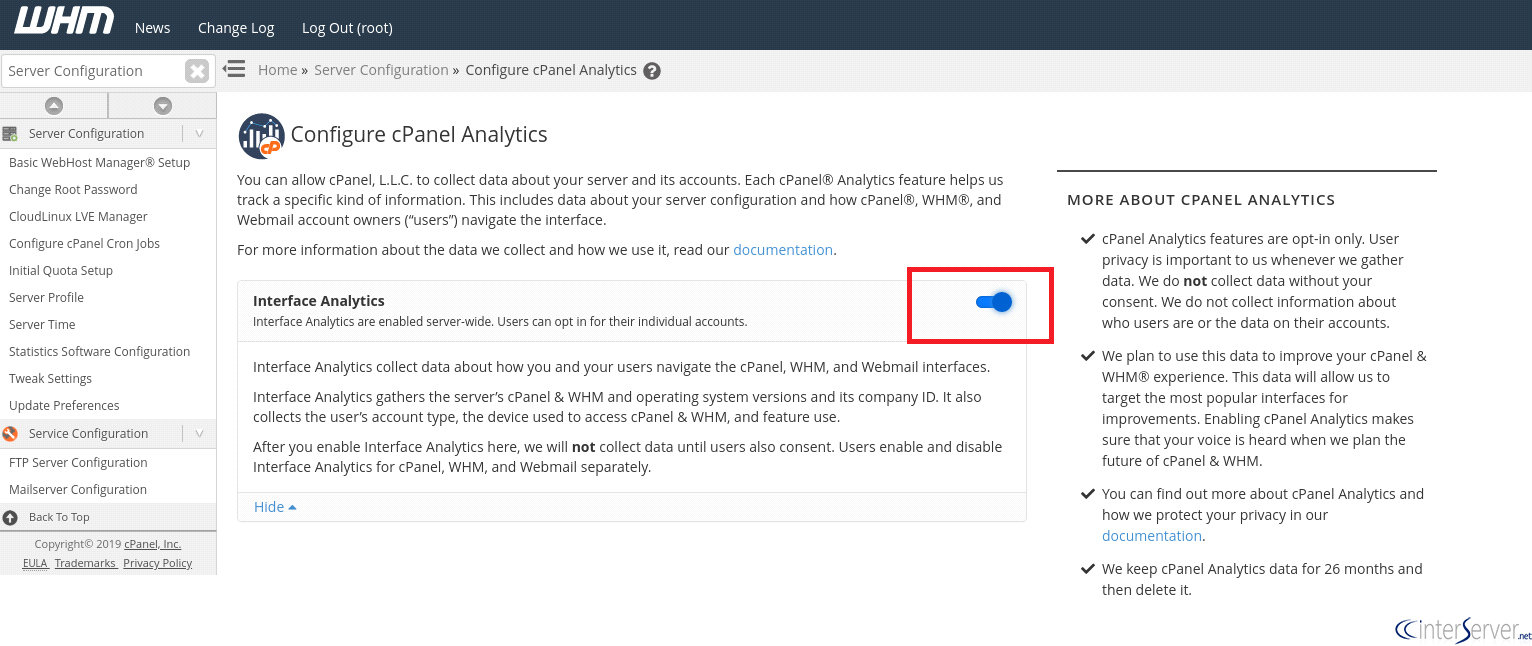This screenshot has width=1532, height=646.
Task: Click the collapse-all up arrow button
Action: 54,106
